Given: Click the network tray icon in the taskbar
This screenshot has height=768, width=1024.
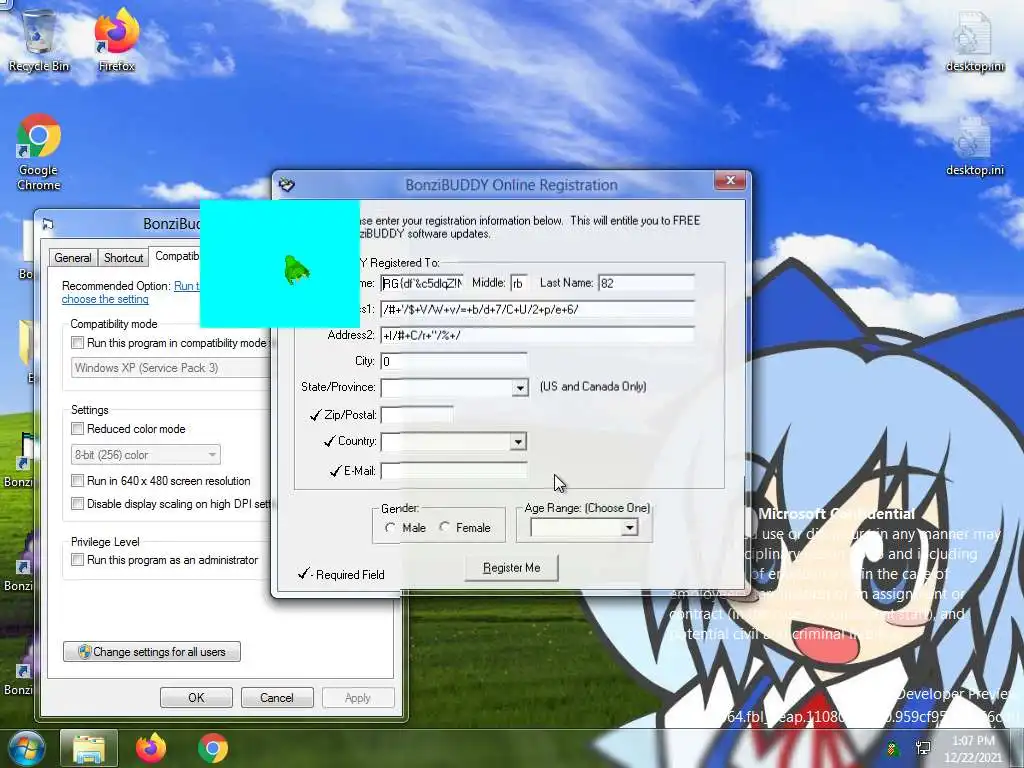Looking at the screenshot, I should click(923, 748).
